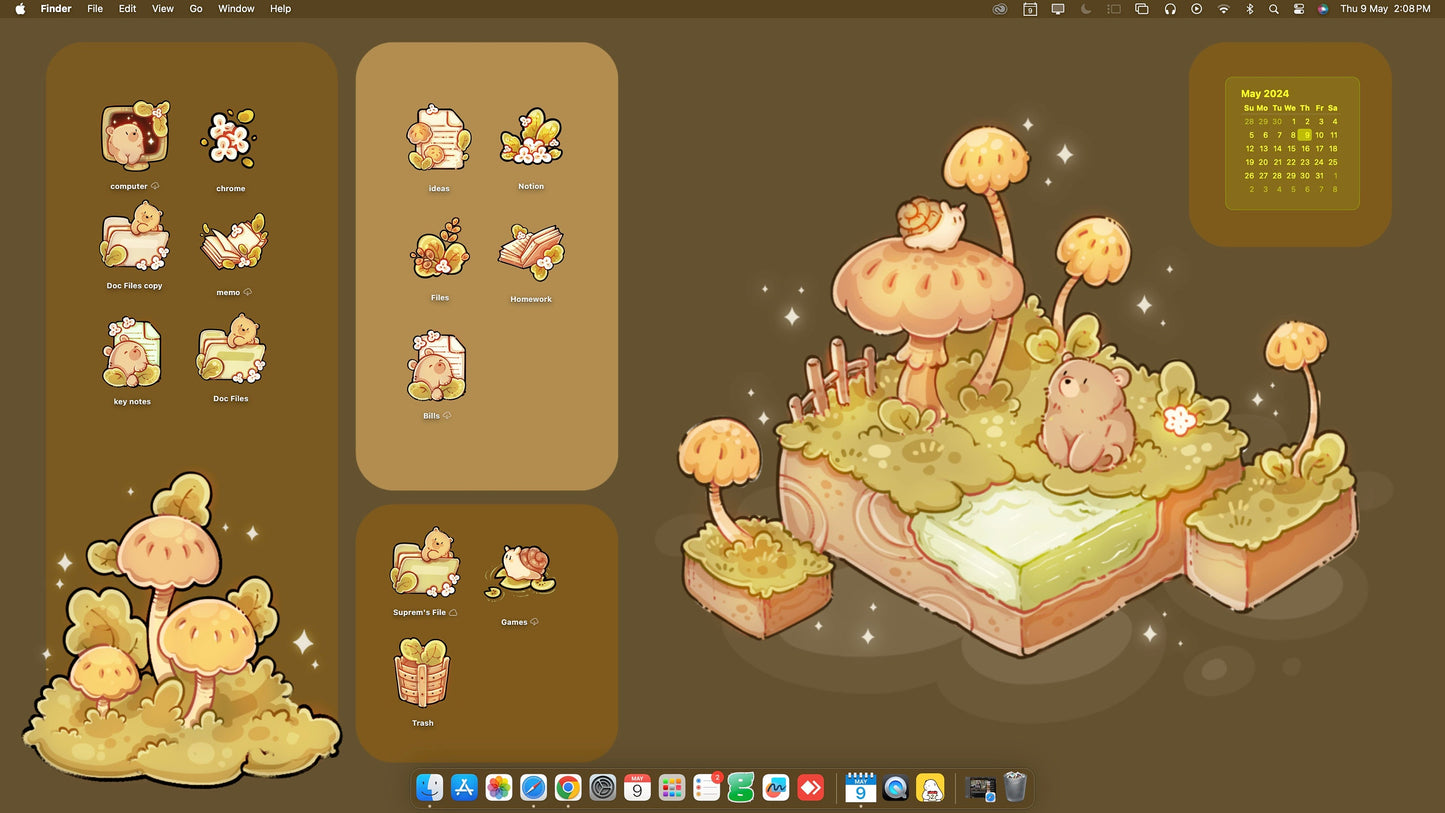Open the App Store from the Dock

coord(465,788)
